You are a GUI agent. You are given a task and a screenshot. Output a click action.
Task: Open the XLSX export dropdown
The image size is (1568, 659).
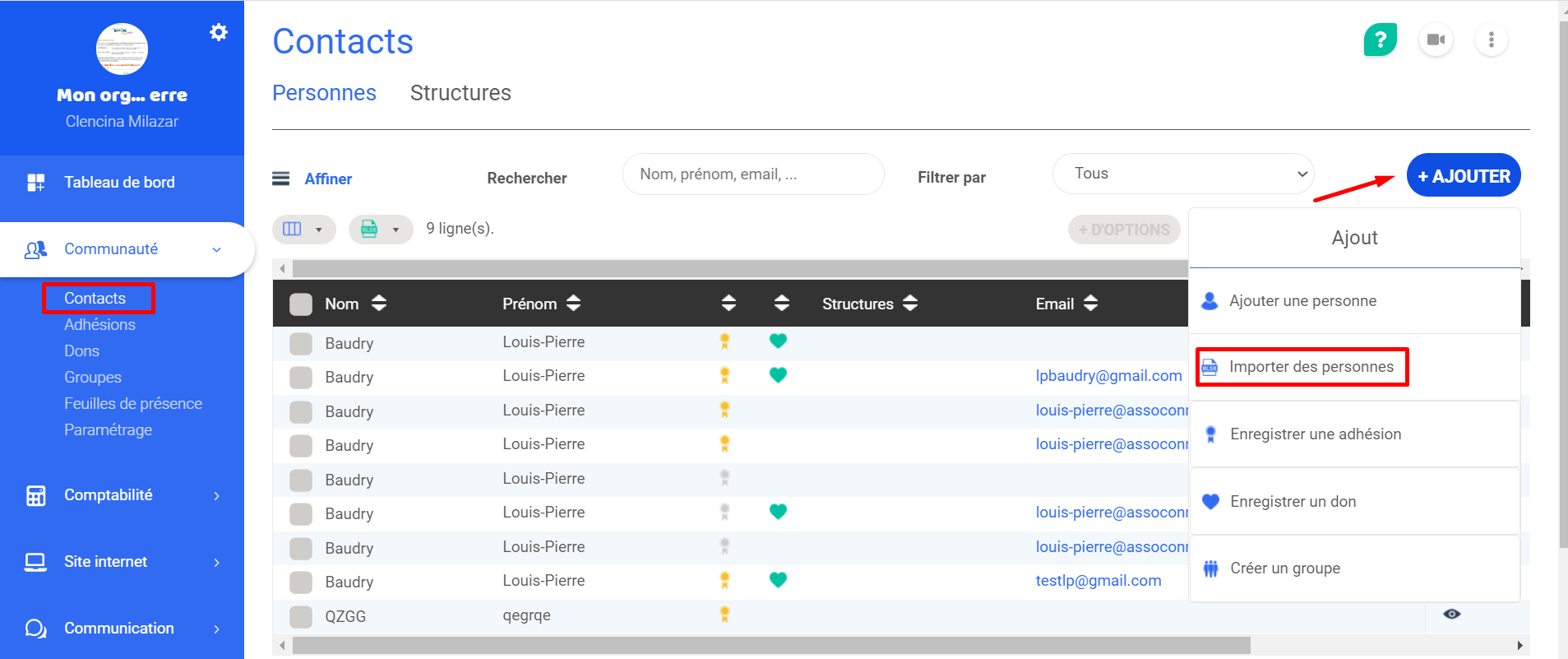pyautogui.click(x=381, y=230)
